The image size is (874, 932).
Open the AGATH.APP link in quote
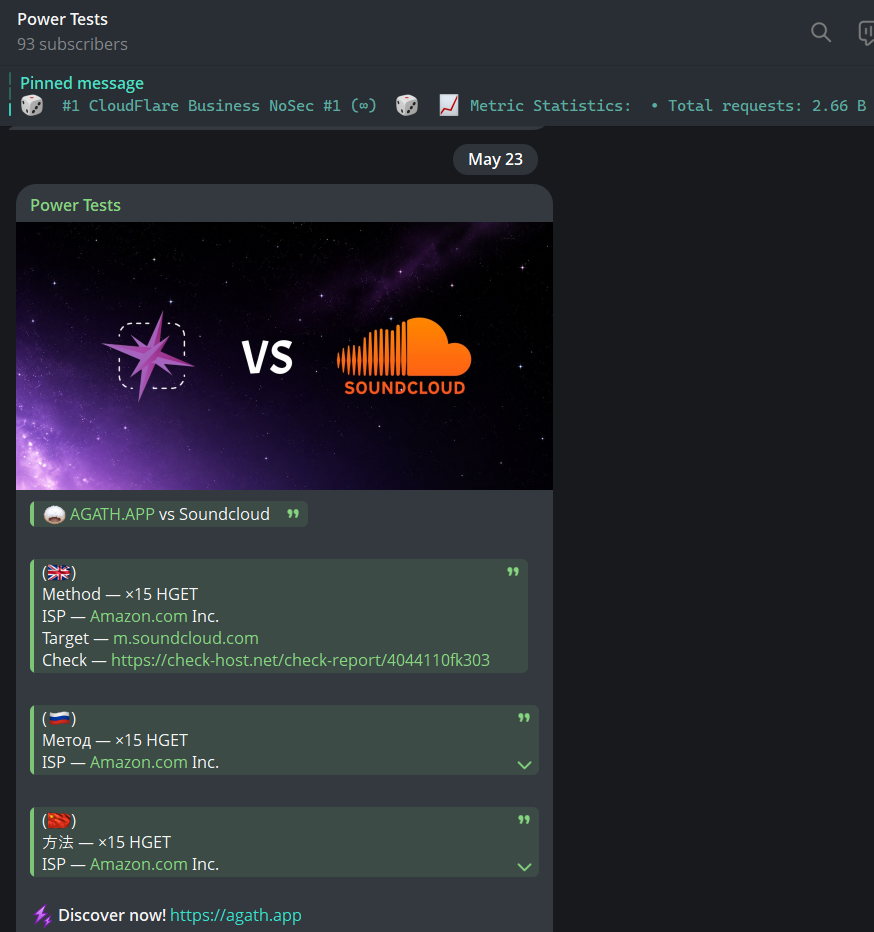(112, 514)
